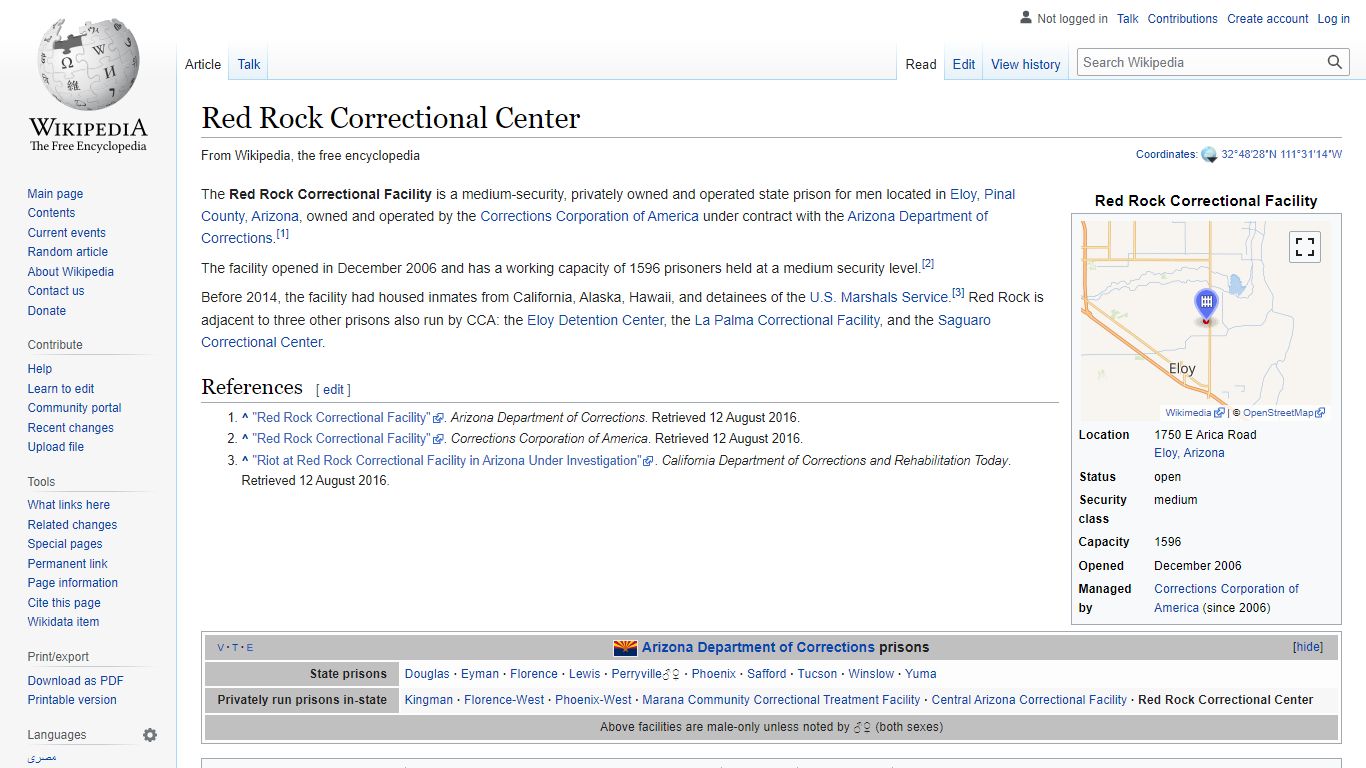
Task: Go to Random article
Action: pyautogui.click(x=68, y=252)
